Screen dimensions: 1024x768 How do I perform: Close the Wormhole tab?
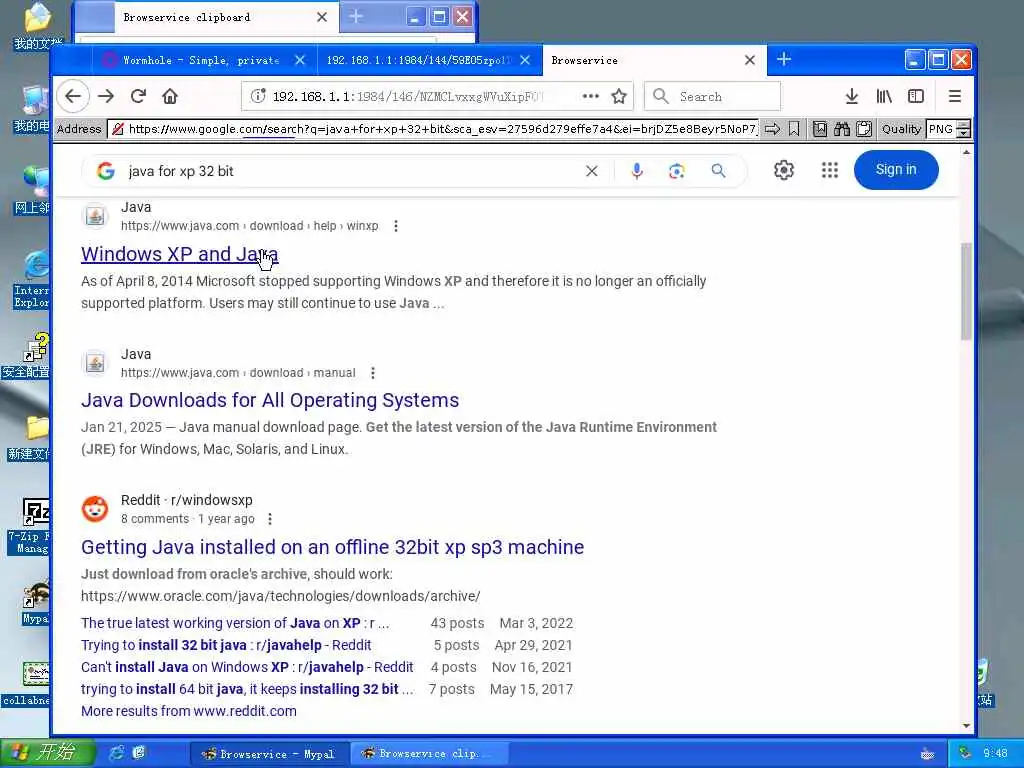[x=300, y=60]
